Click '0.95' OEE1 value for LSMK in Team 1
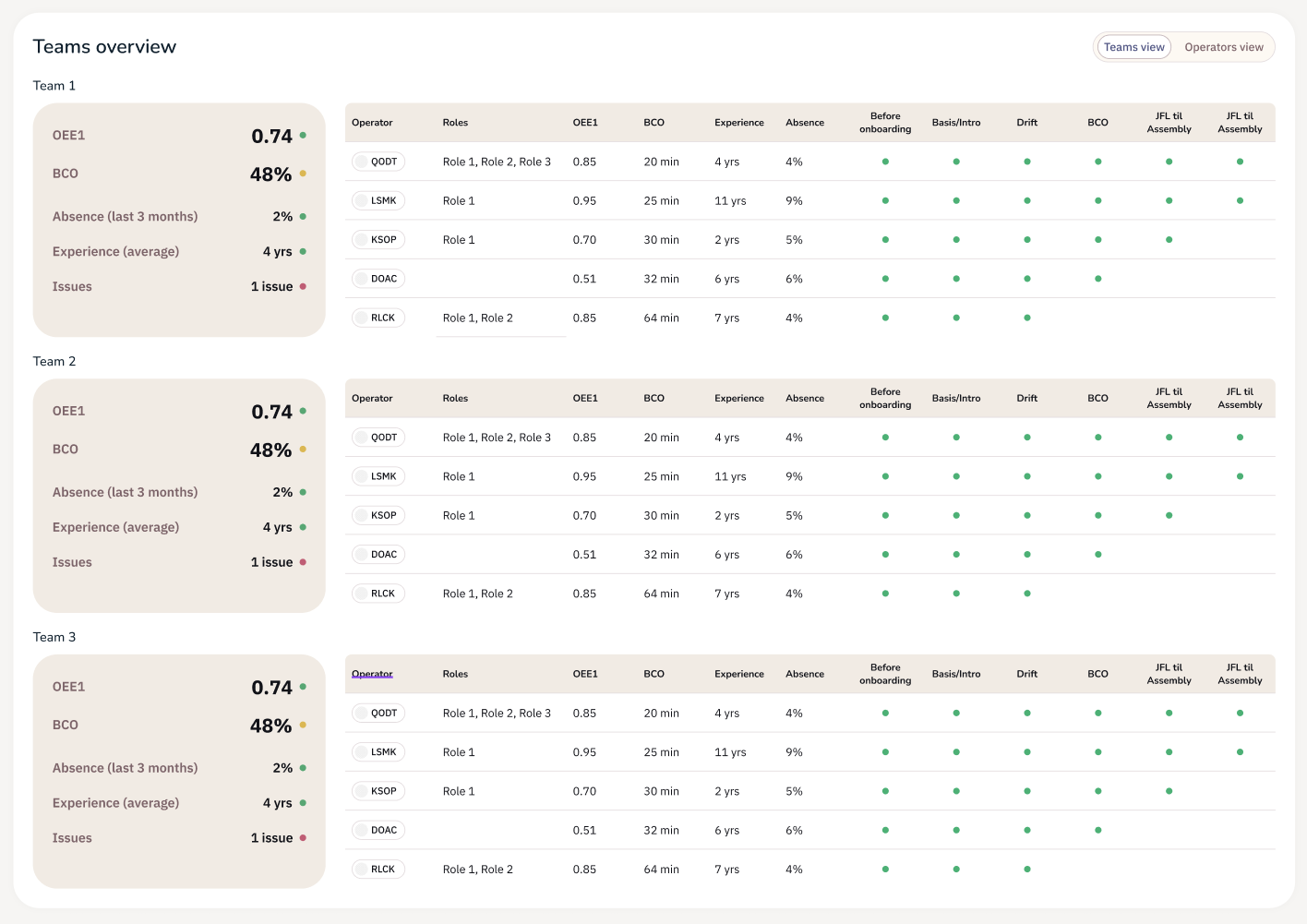Image resolution: width=1307 pixels, height=924 pixels. (584, 200)
